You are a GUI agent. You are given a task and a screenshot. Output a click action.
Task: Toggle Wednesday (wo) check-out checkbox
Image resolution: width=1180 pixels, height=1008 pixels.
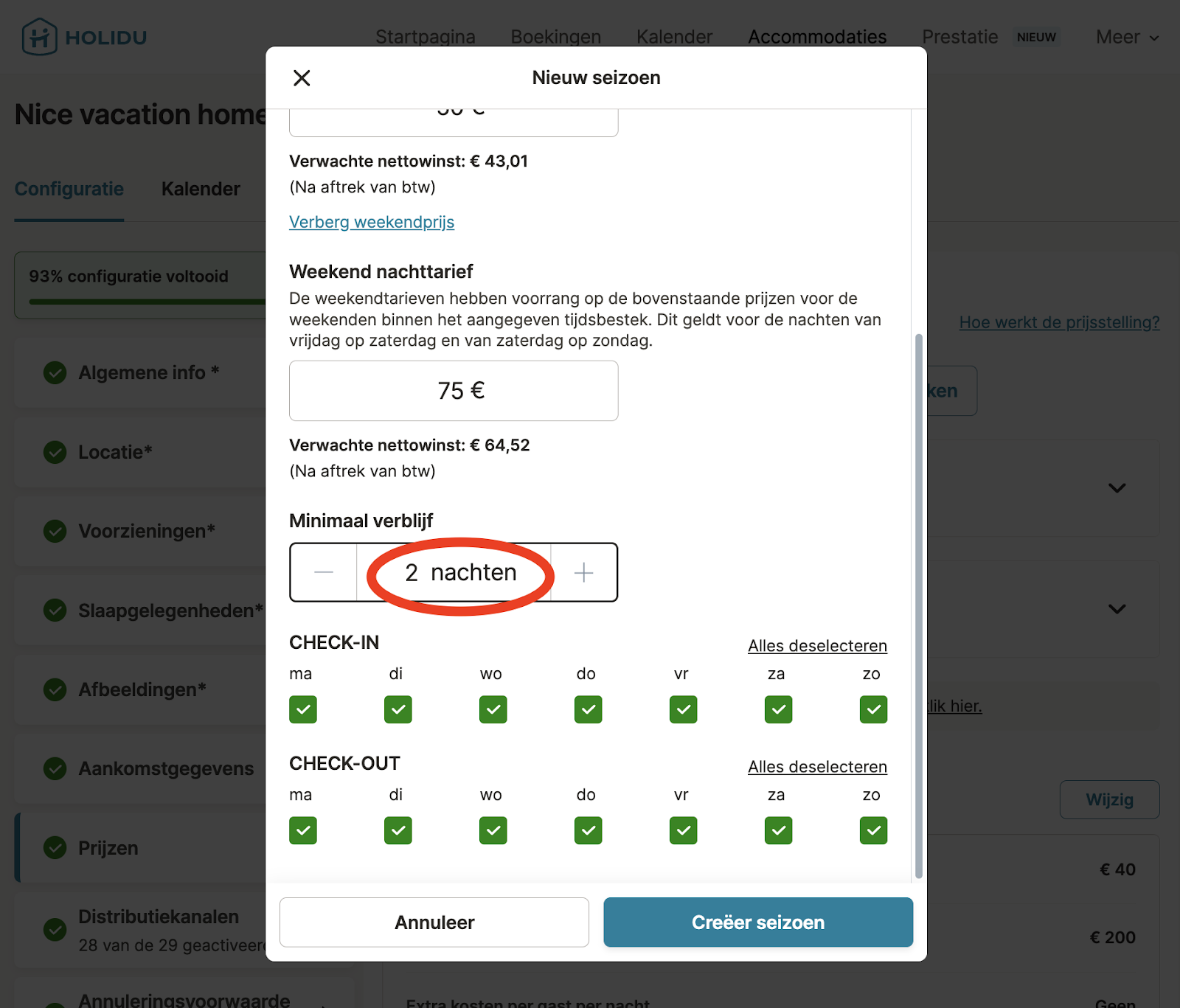493,830
